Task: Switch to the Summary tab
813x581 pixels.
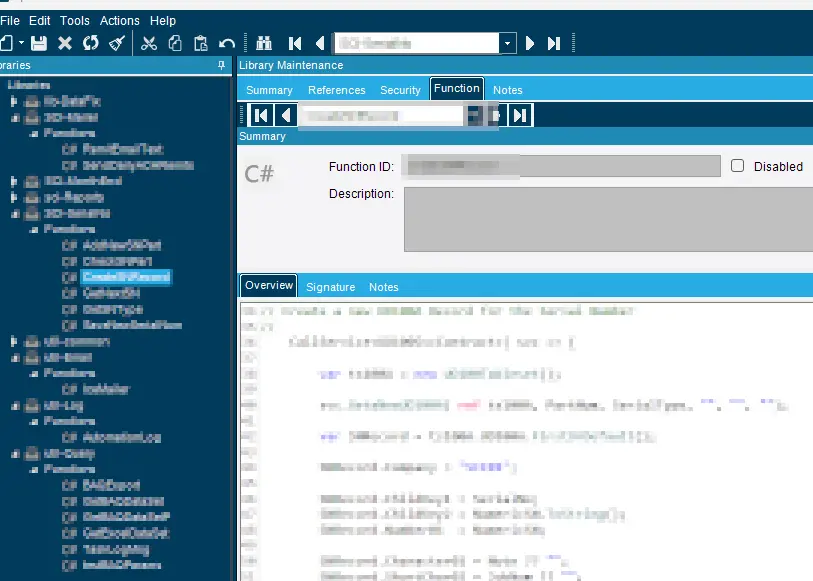Action: pyautogui.click(x=269, y=90)
